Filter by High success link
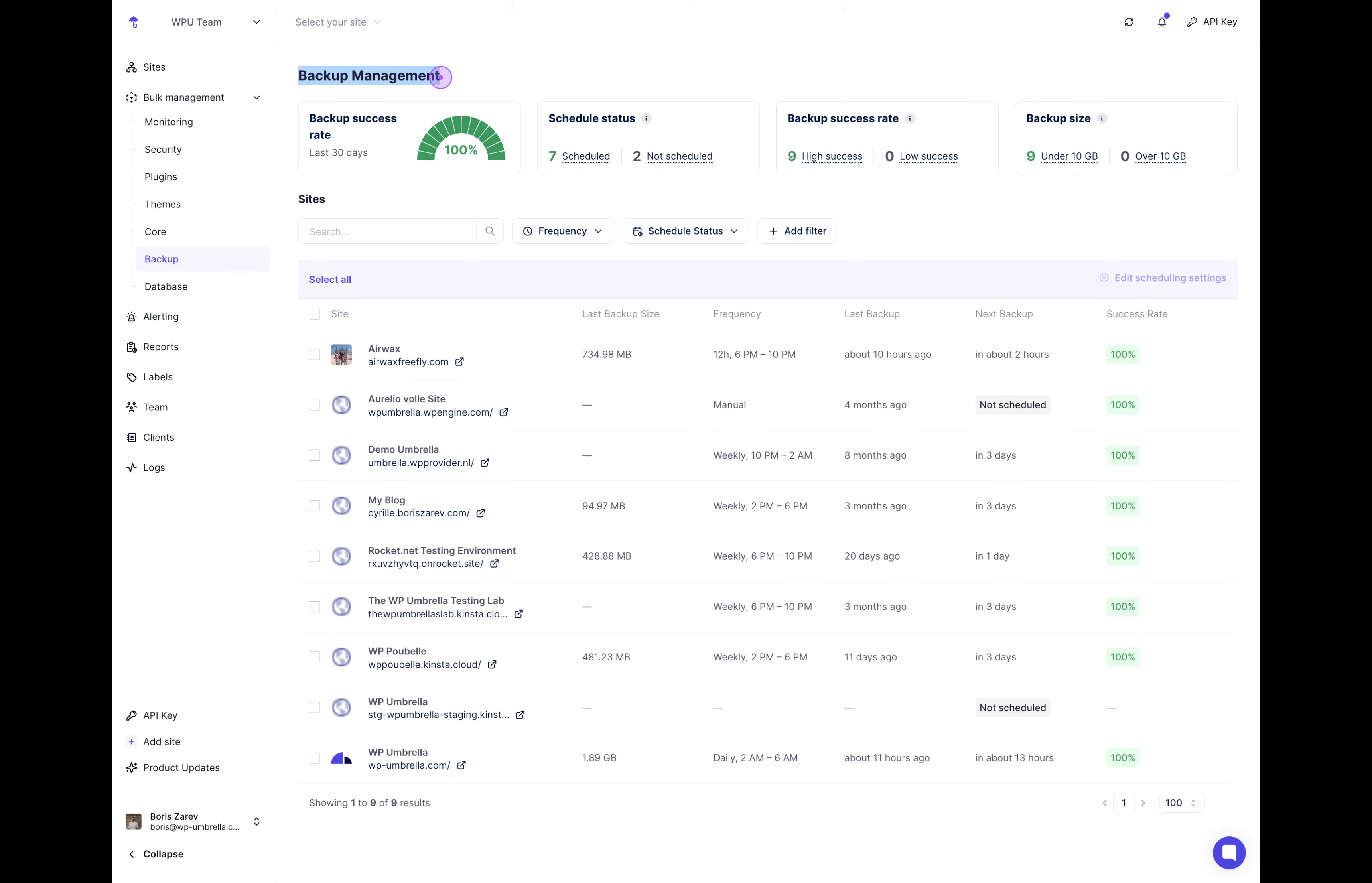 tap(831, 156)
